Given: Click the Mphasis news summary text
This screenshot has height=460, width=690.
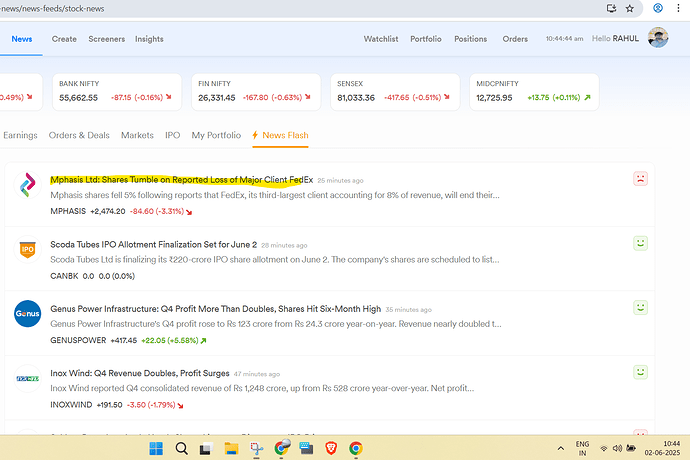Looking at the screenshot, I should 275,195.
